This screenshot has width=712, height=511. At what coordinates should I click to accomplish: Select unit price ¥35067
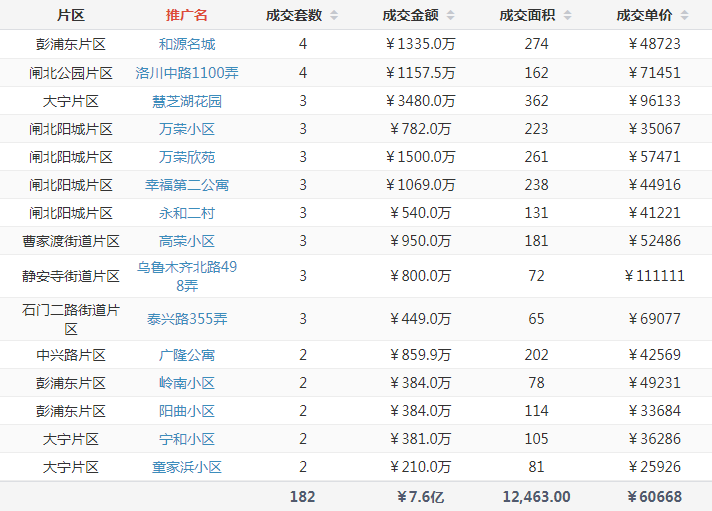[x=654, y=129]
